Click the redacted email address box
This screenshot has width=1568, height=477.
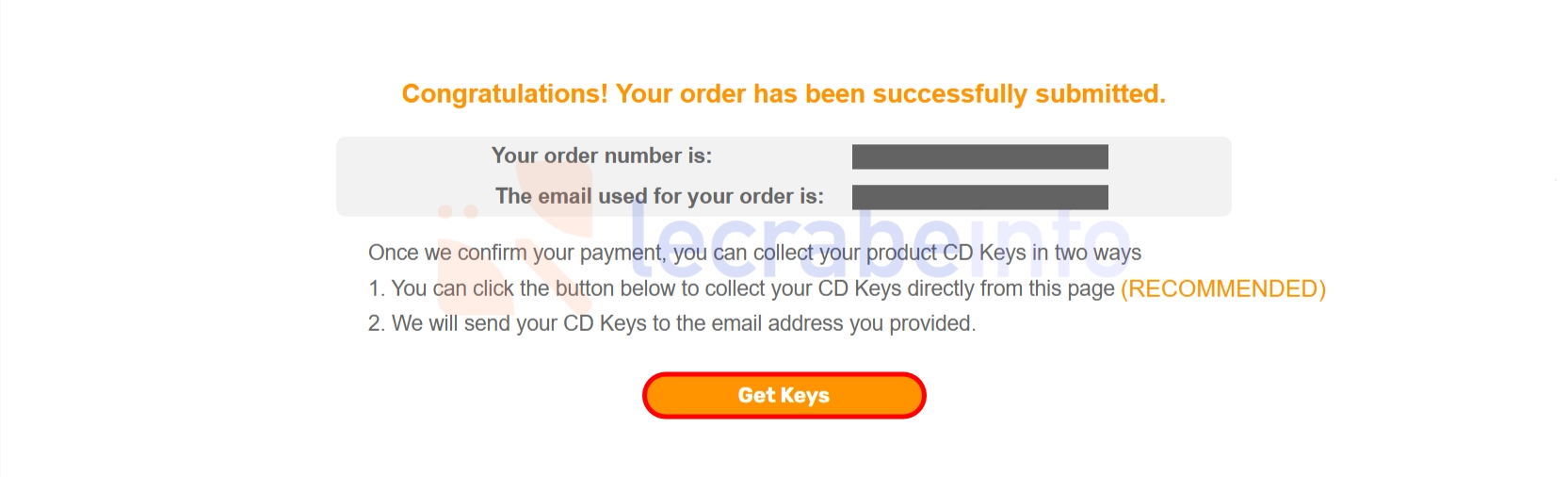coord(979,197)
